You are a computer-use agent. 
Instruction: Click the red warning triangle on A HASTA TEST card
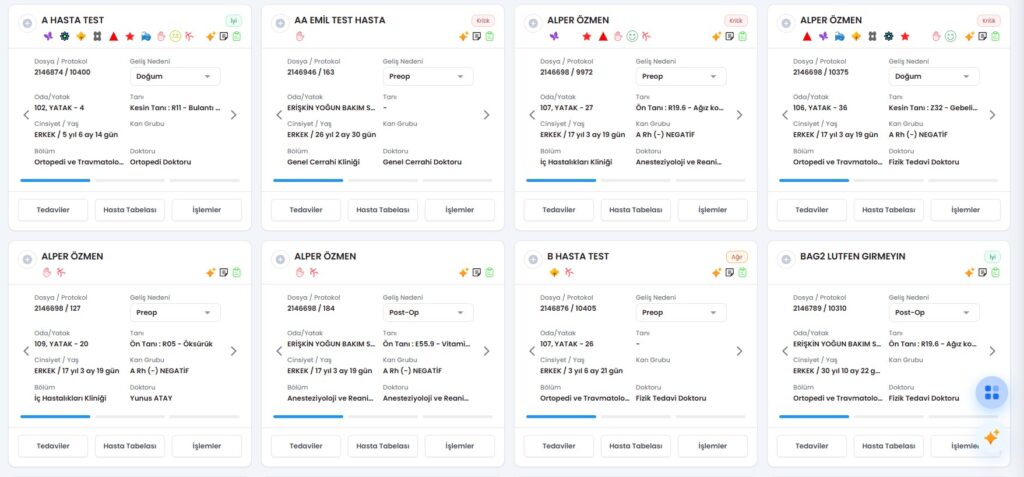click(x=113, y=36)
